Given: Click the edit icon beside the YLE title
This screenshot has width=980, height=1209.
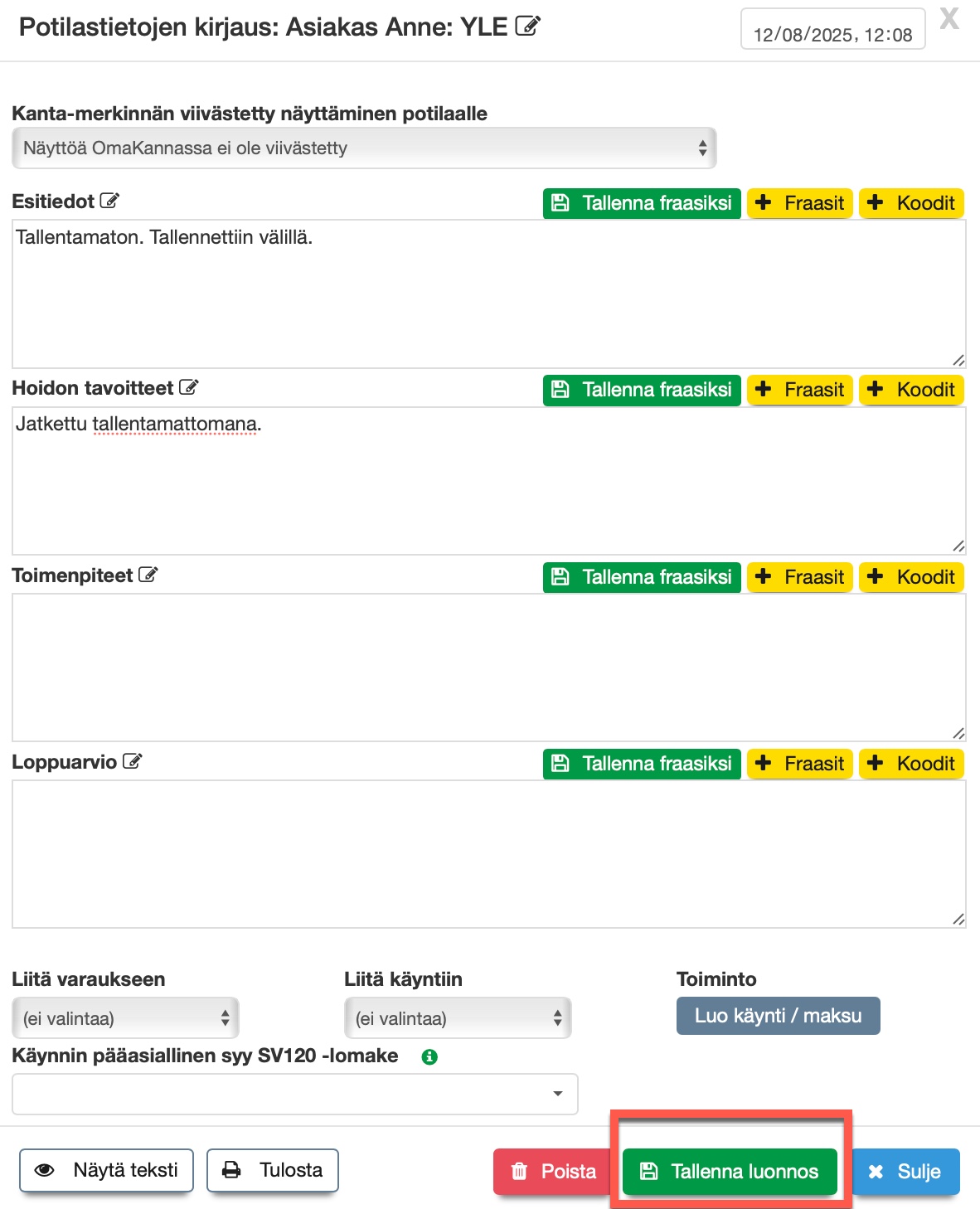Looking at the screenshot, I should coord(527,27).
